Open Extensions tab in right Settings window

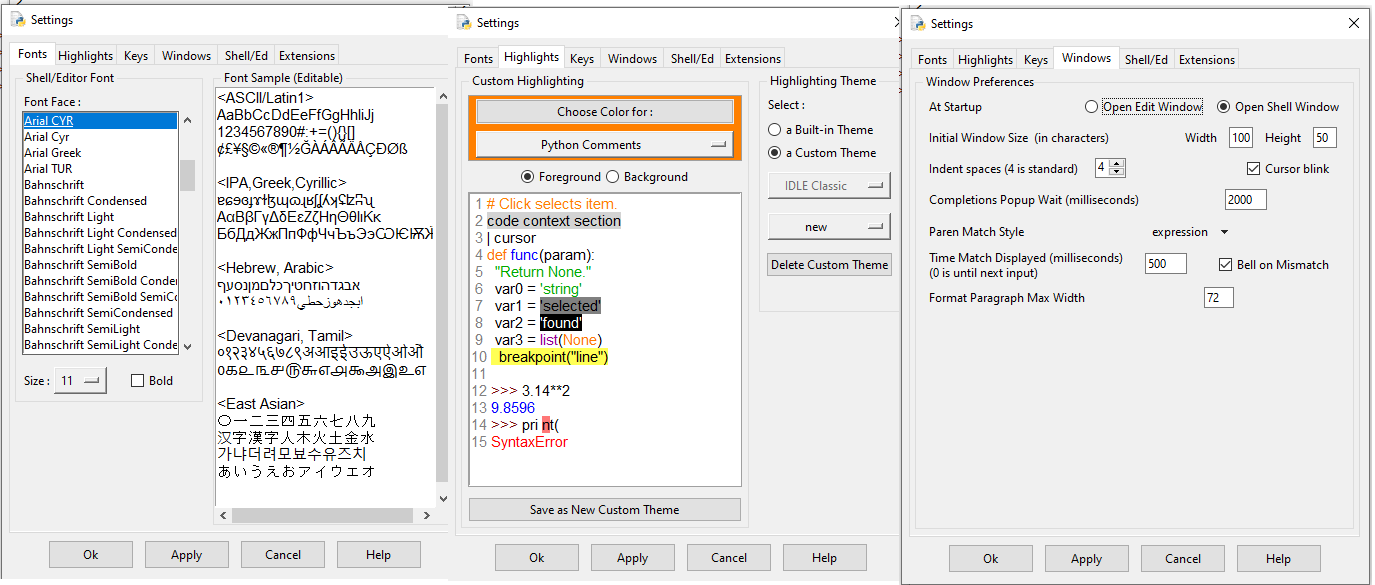[x=1207, y=60]
